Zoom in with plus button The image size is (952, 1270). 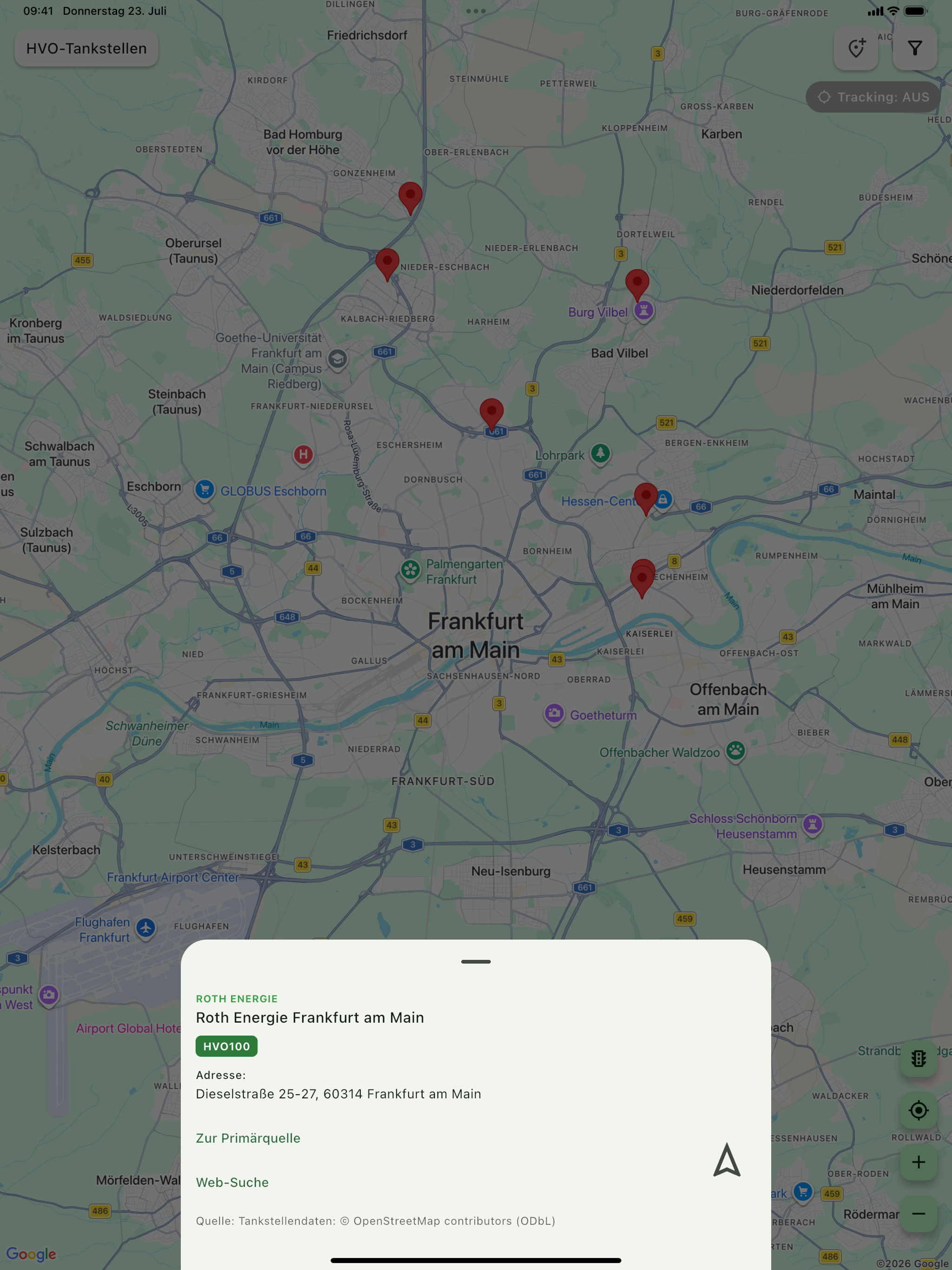918,1162
